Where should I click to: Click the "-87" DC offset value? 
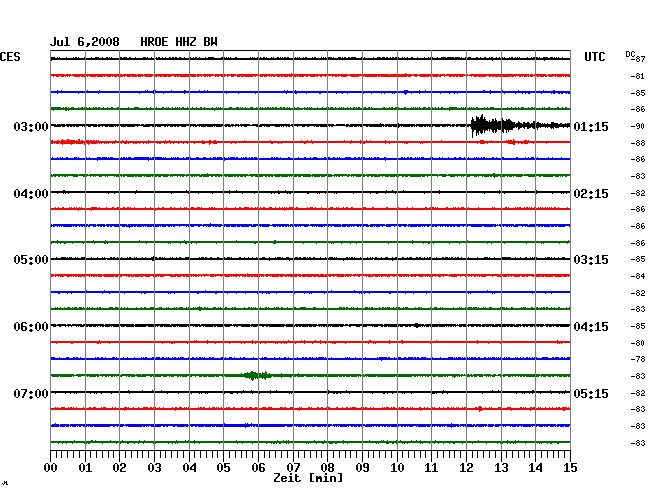pos(639,59)
